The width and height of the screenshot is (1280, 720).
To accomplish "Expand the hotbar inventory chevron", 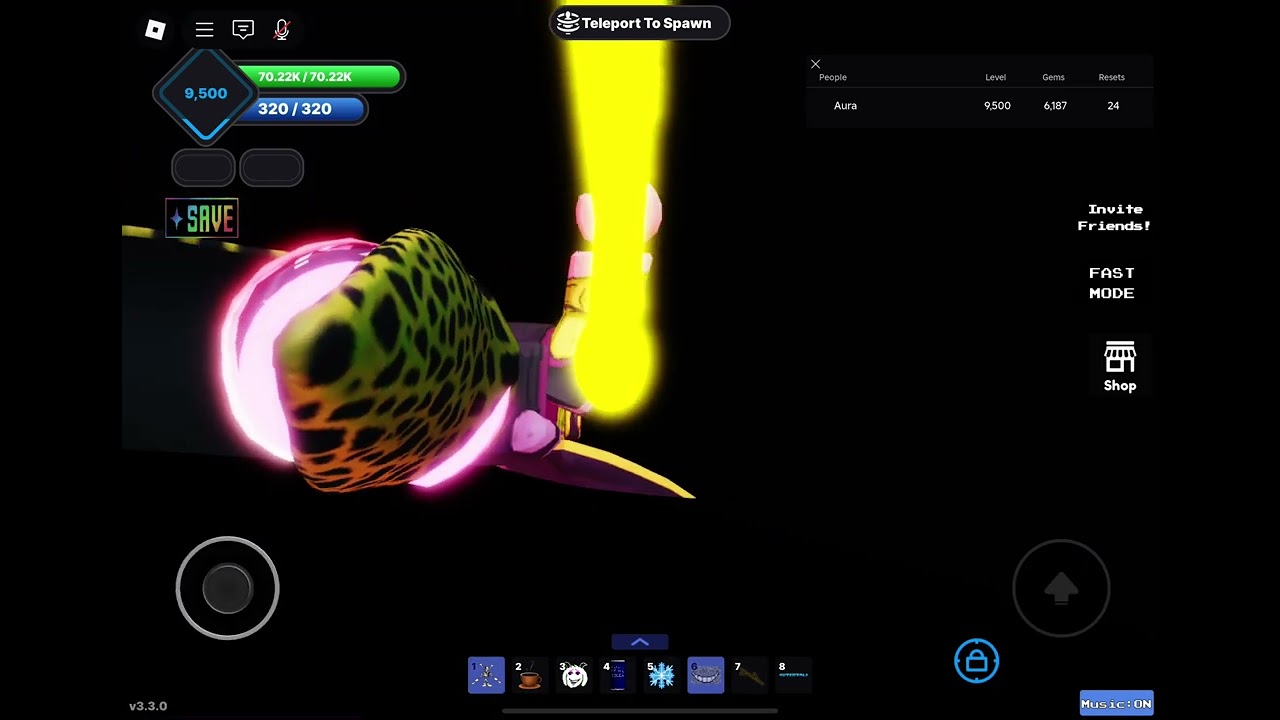I will (640, 642).
